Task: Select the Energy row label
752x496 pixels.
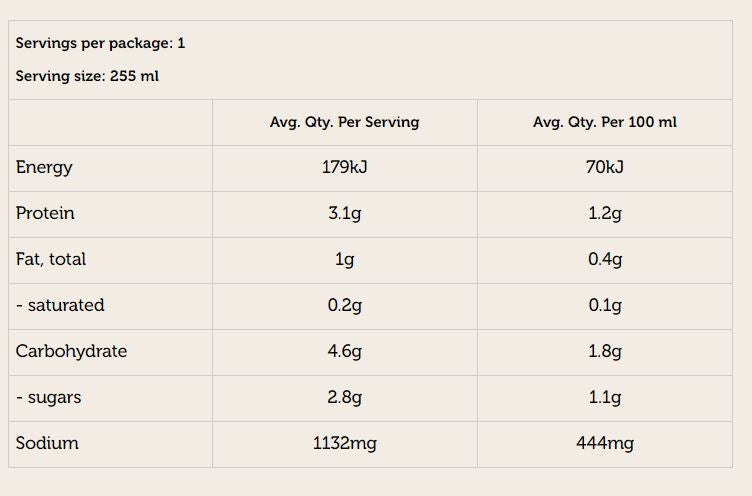Action: [44, 167]
